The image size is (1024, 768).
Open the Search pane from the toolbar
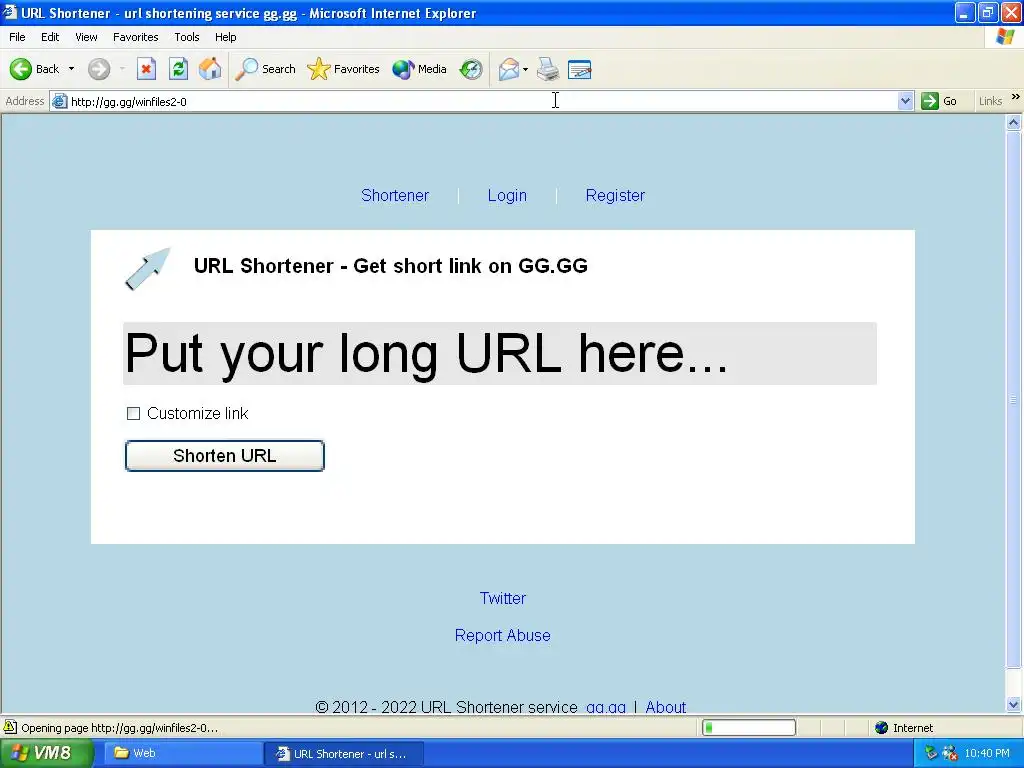click(x=265, y=69)
